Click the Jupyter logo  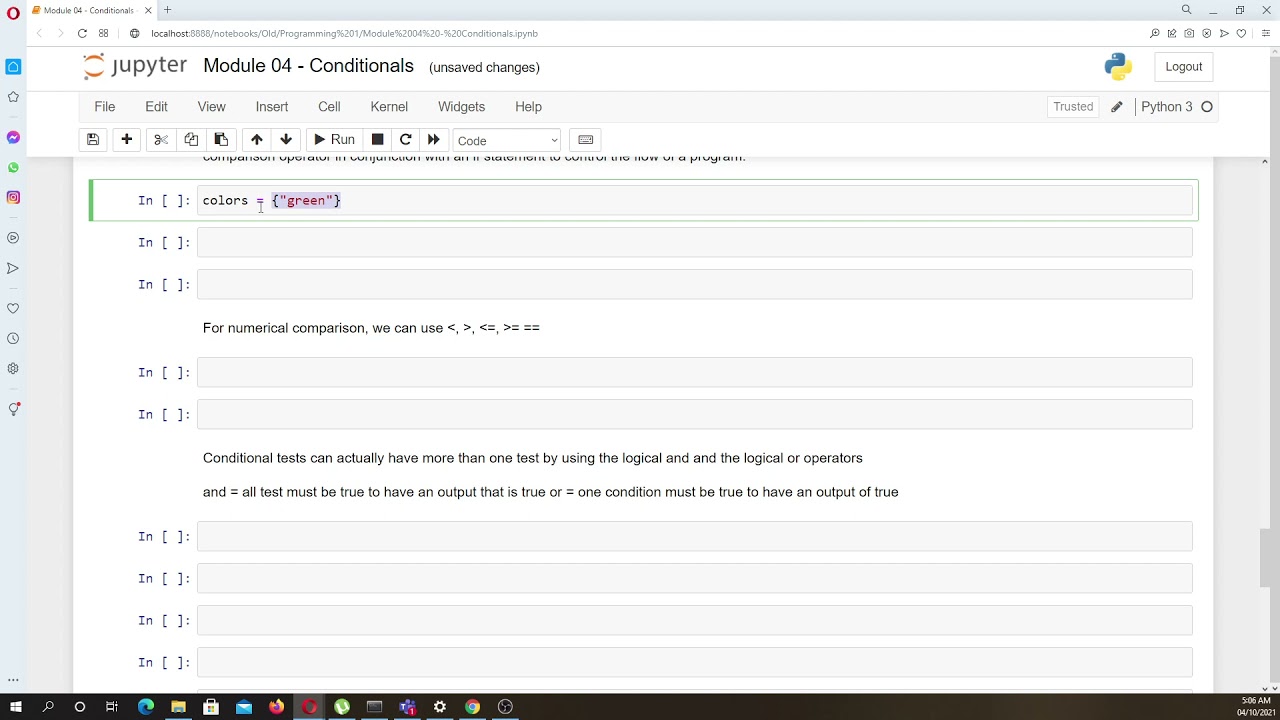(135, 66)
